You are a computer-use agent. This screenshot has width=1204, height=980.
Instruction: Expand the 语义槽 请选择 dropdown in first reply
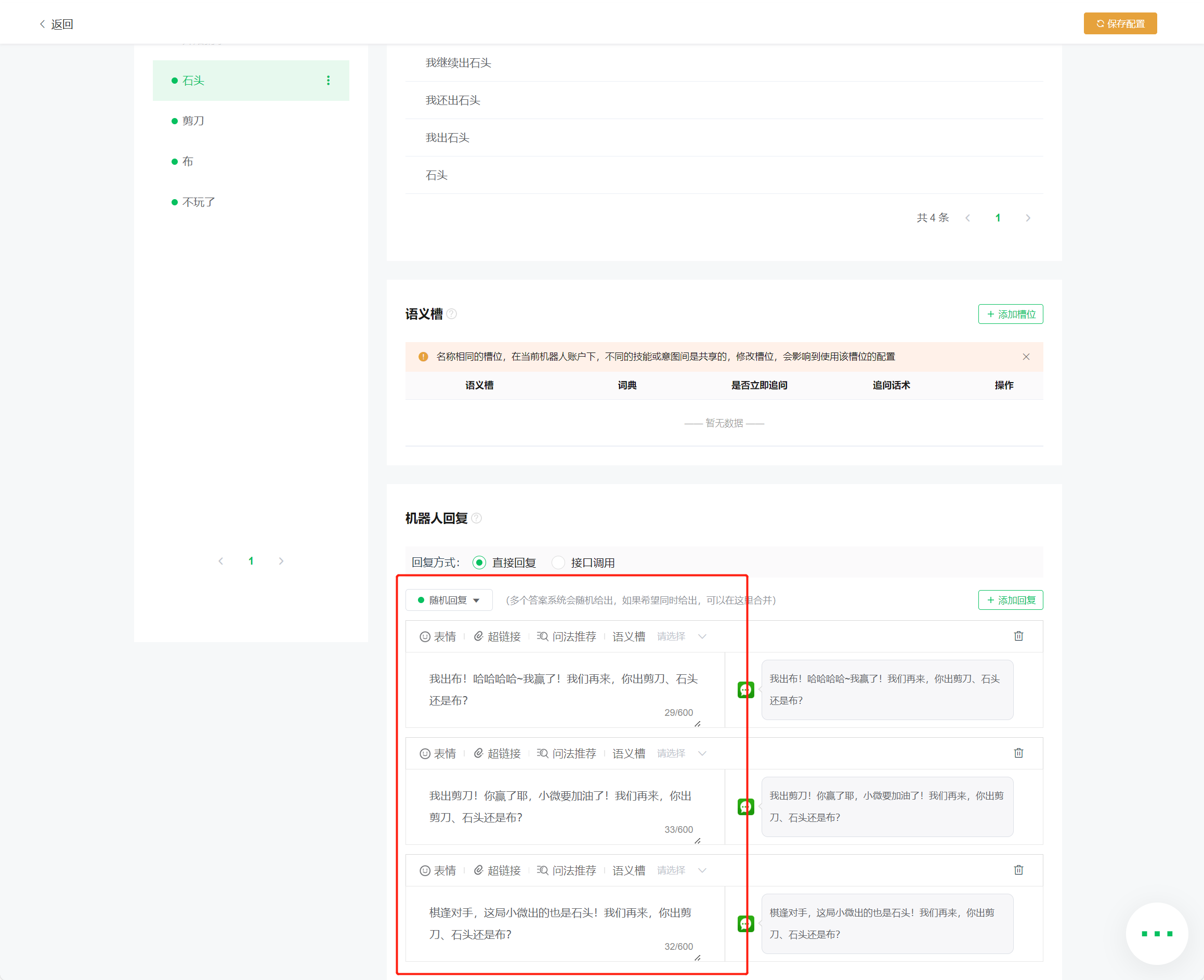pyautogui.click(x=682, y=637)
